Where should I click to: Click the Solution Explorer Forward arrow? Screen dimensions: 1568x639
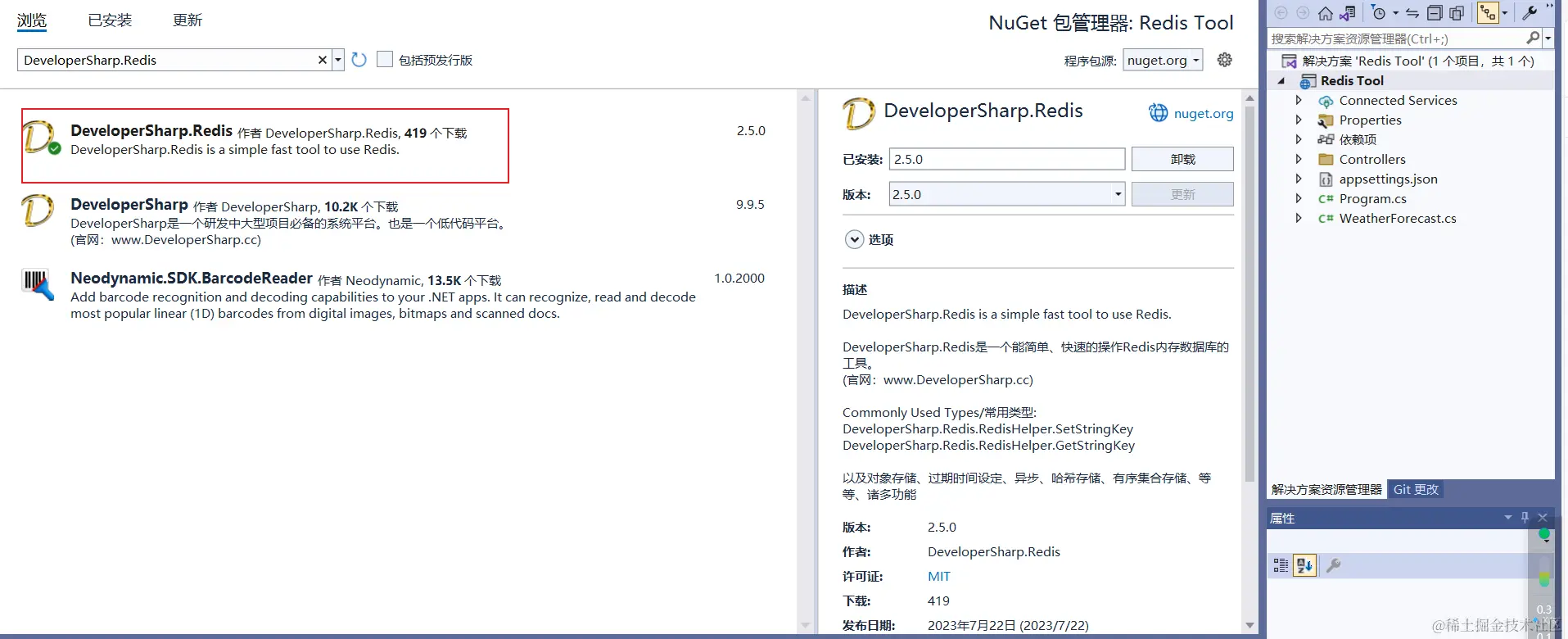(1303, 13)
